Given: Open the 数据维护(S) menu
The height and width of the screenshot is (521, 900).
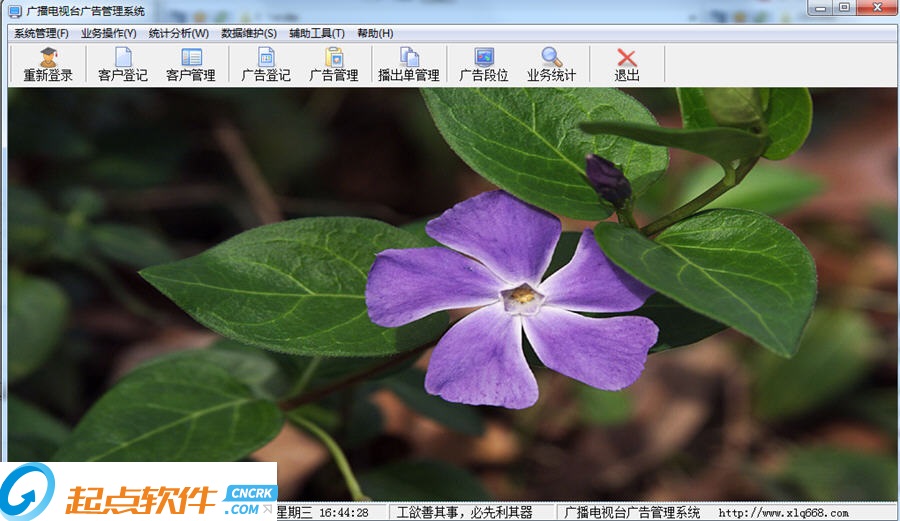Looking at the screenshot, I should (x=249, y=33).
